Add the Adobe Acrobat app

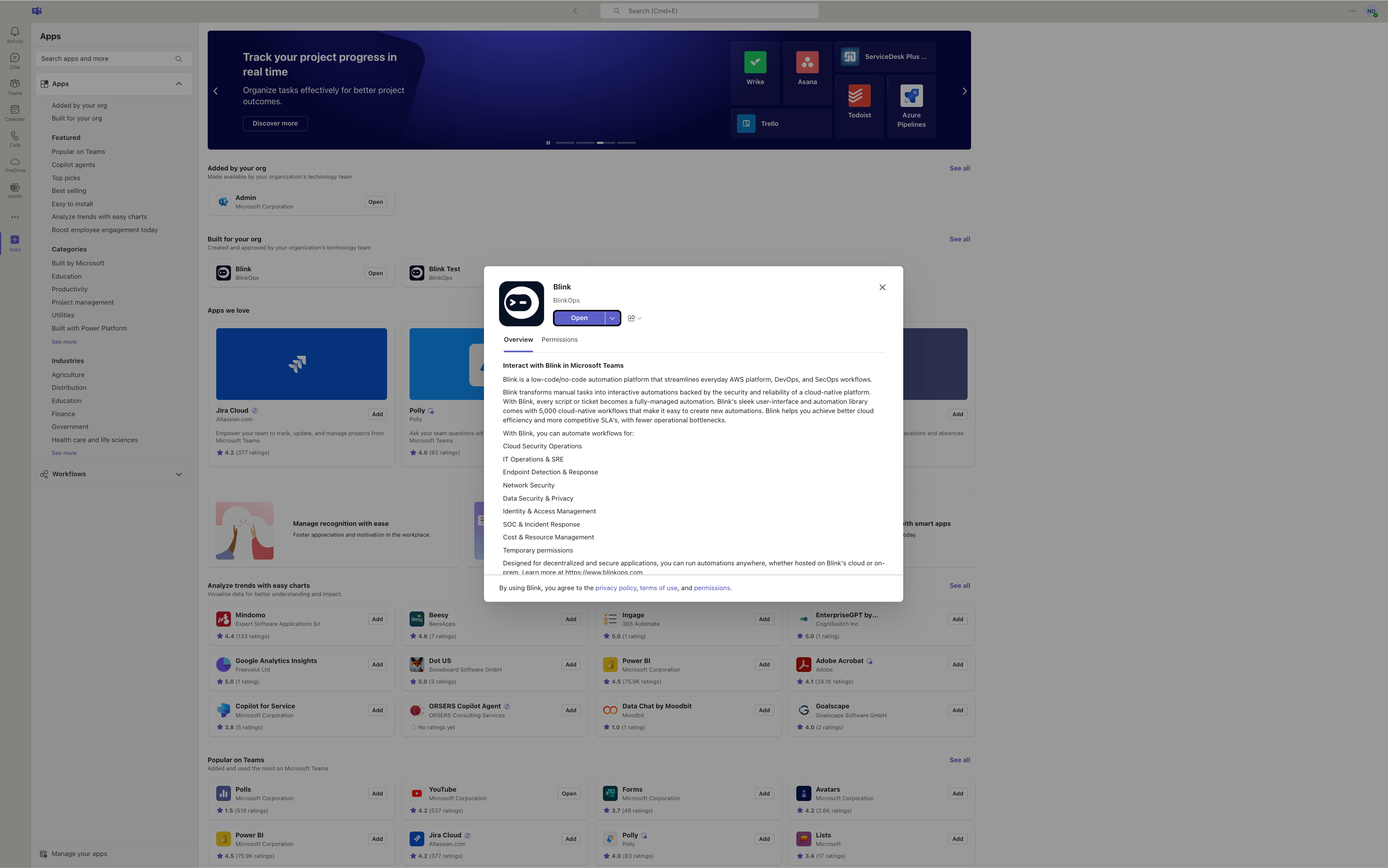click(x=957, y=665)
